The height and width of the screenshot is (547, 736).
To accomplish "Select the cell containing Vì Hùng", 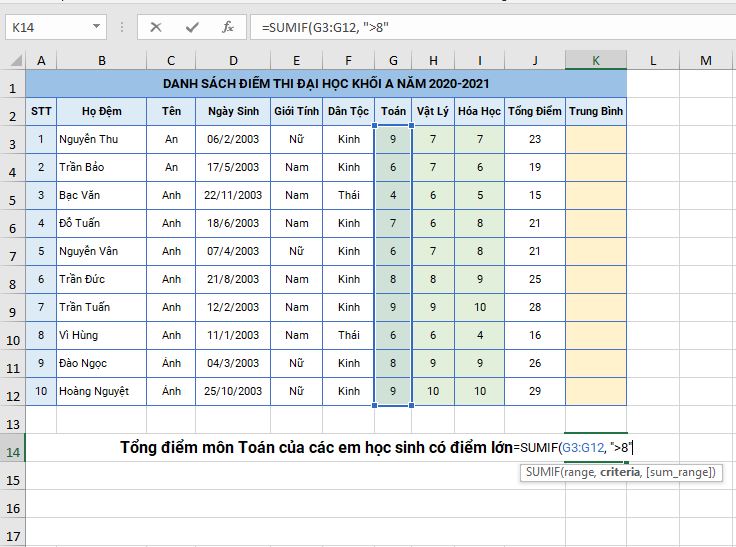I will tap(102, 336).
